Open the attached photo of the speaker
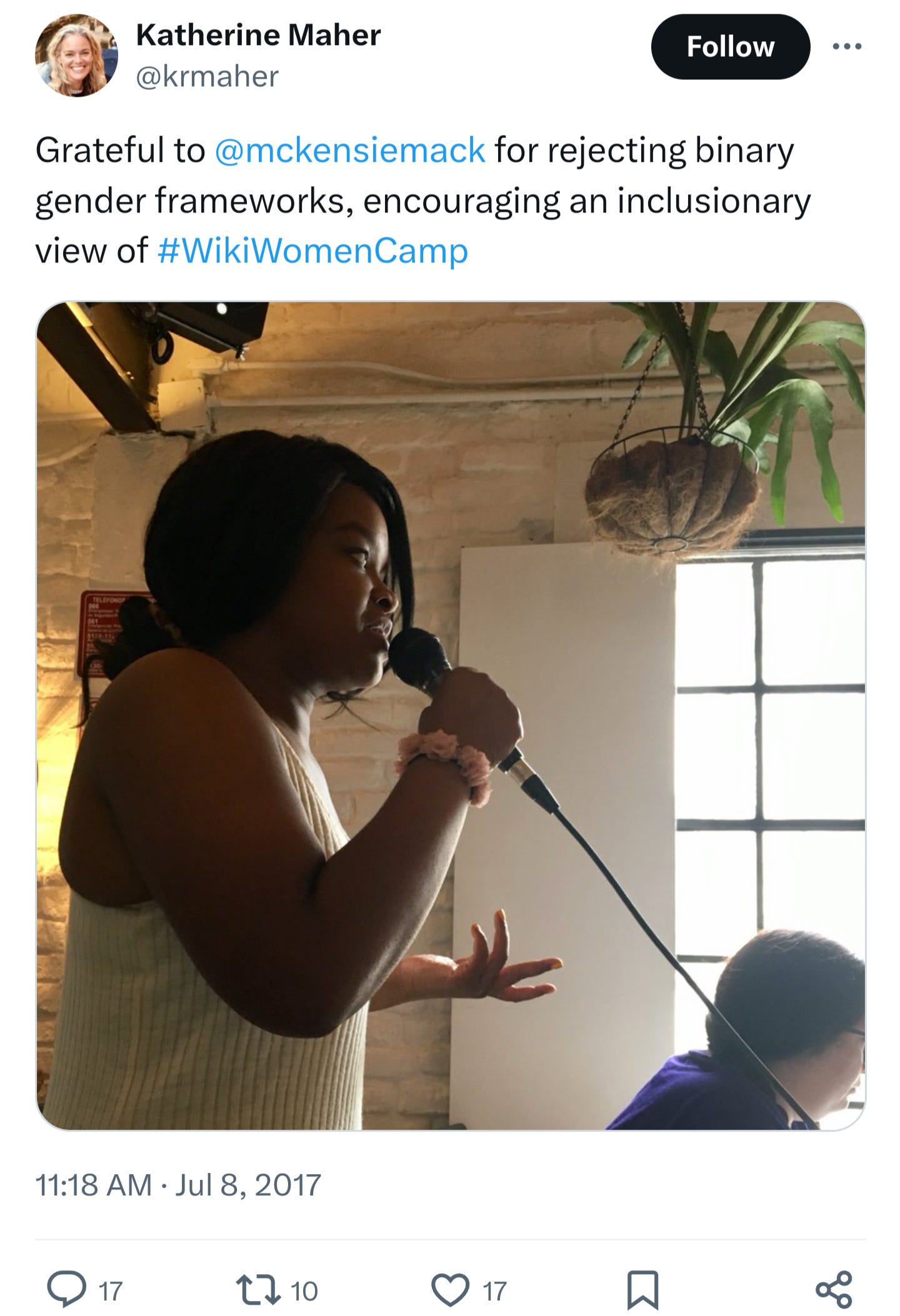This screenshot has height=1316, width=900. tap(451, 716)
